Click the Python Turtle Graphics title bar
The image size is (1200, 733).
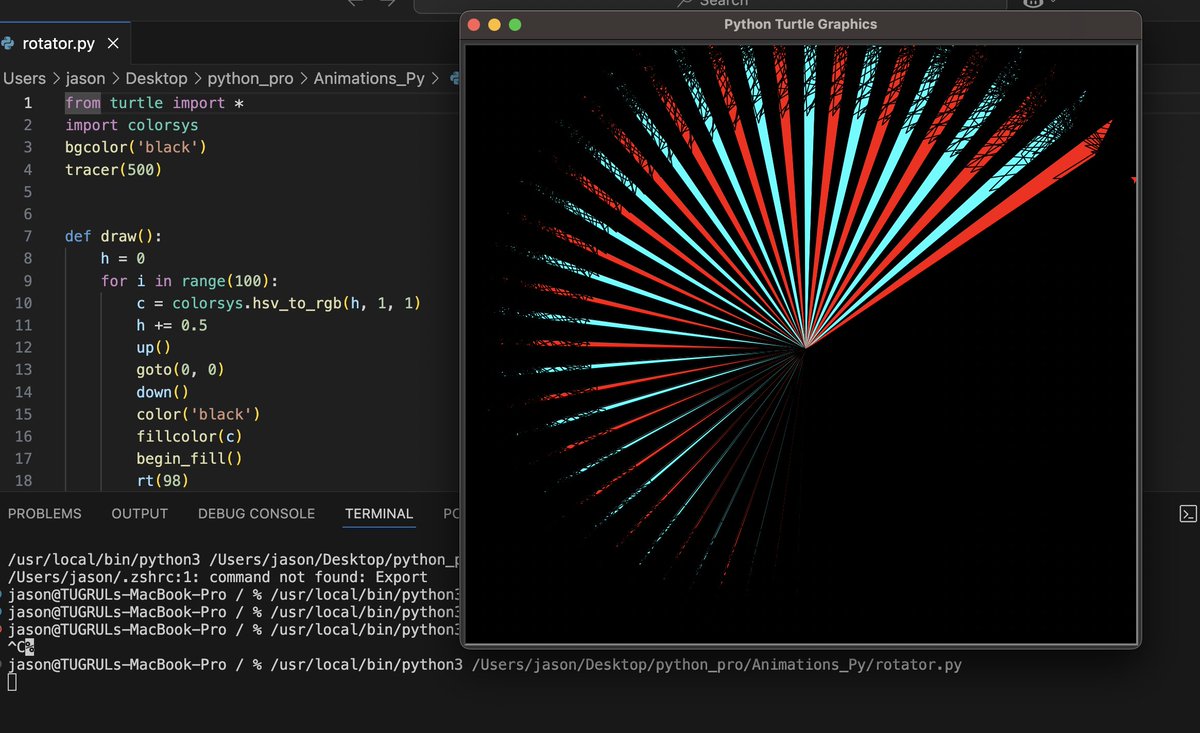click(800, 25)
